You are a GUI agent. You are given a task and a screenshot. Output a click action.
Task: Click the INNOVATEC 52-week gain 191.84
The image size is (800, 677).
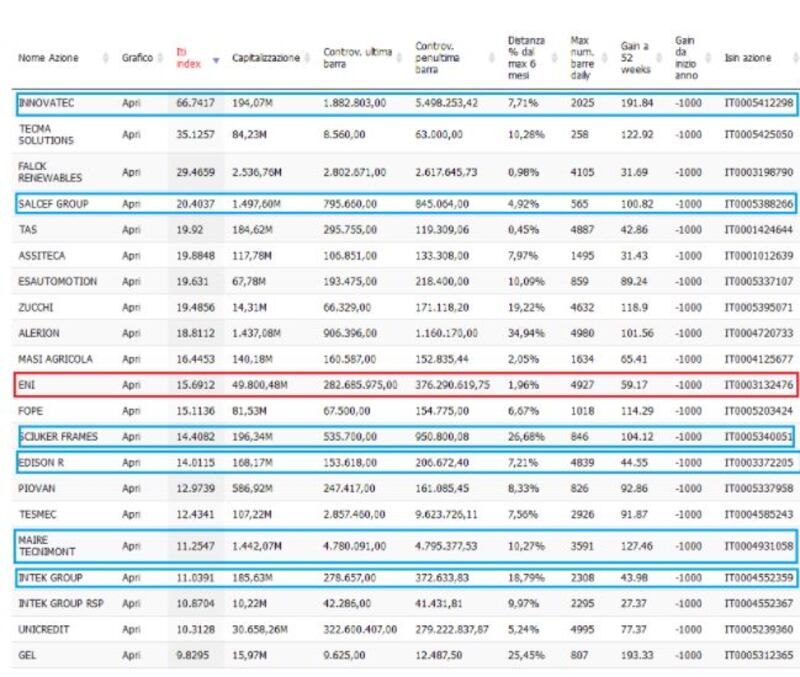point(637,103)
